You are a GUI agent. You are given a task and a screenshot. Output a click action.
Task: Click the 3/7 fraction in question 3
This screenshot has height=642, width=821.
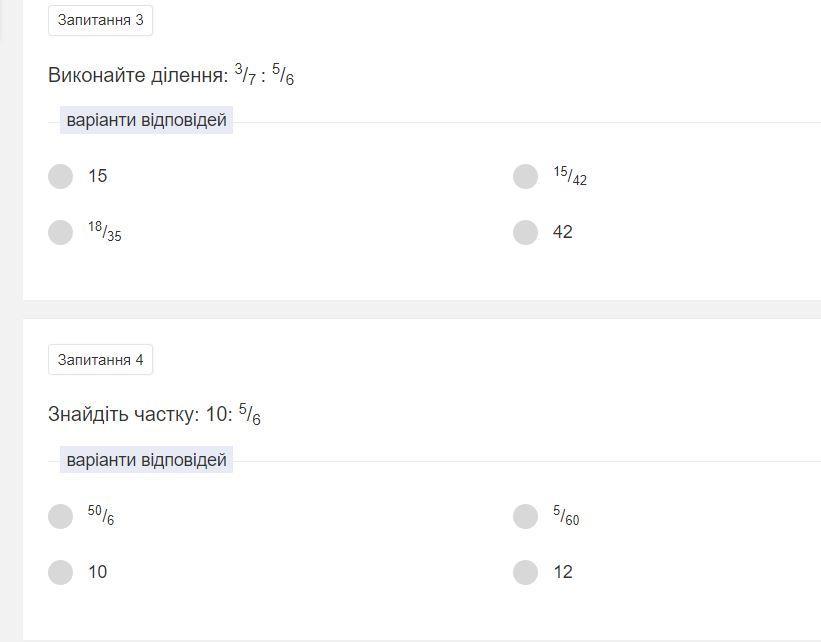(x=245, y=75)
